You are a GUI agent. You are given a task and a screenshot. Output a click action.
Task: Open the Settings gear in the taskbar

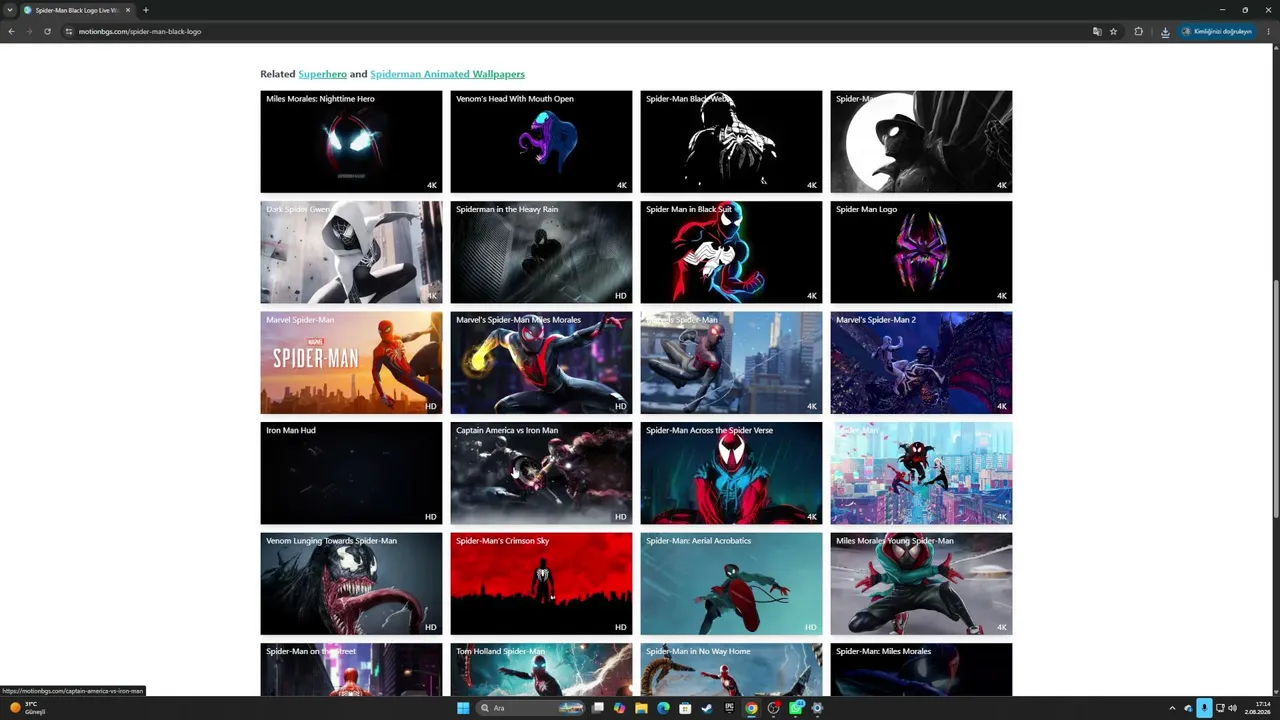pos(817,708)
